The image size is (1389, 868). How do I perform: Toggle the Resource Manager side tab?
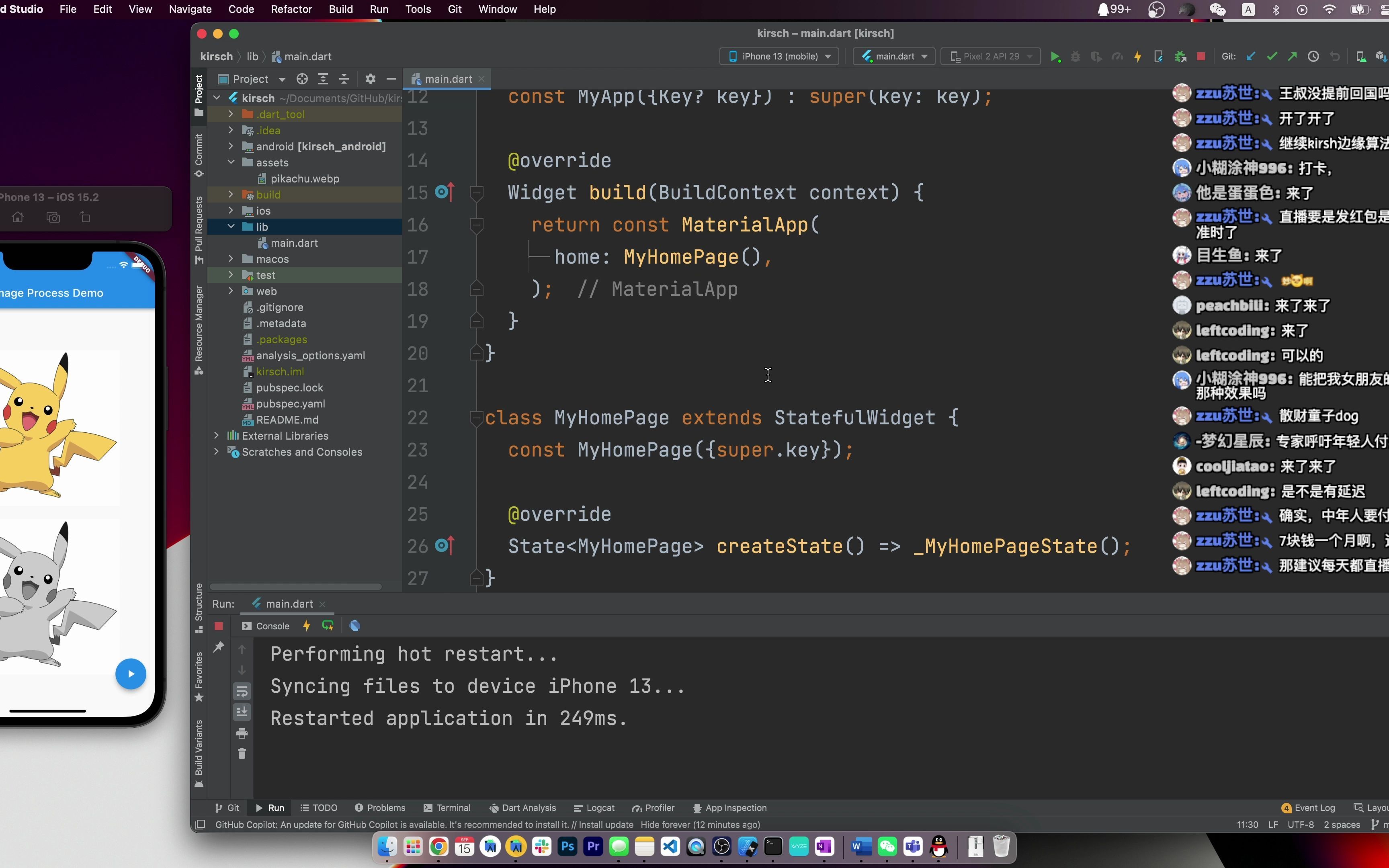(199, 330)
